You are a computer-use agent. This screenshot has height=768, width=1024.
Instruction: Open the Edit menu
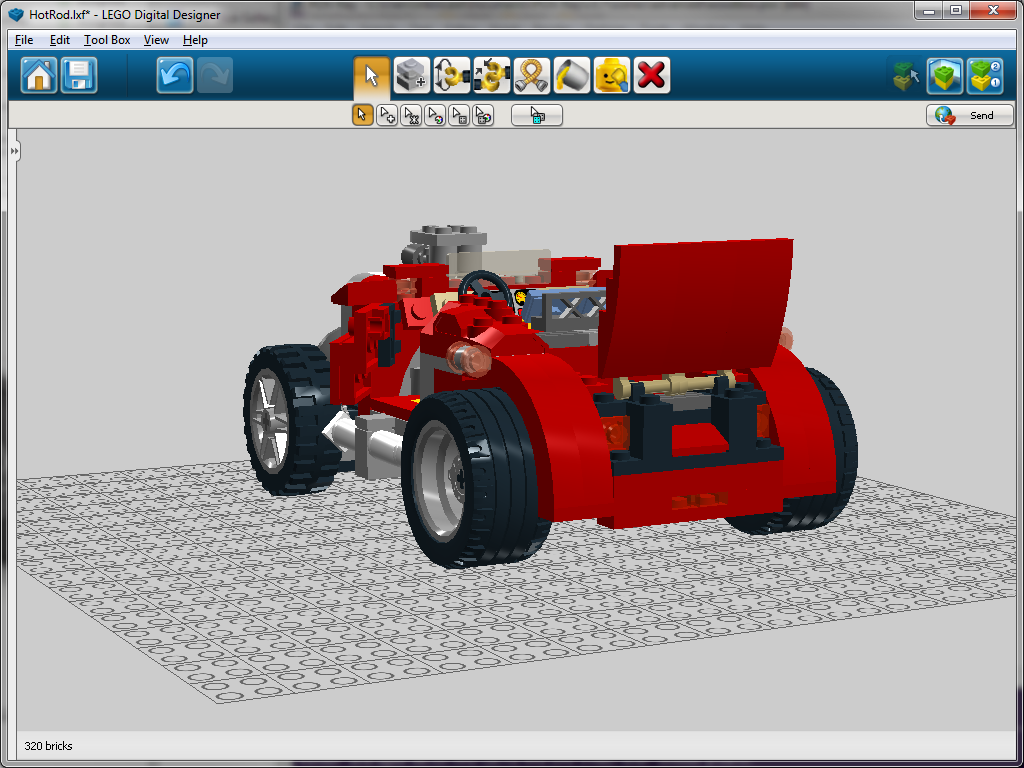tap(59, 40)
